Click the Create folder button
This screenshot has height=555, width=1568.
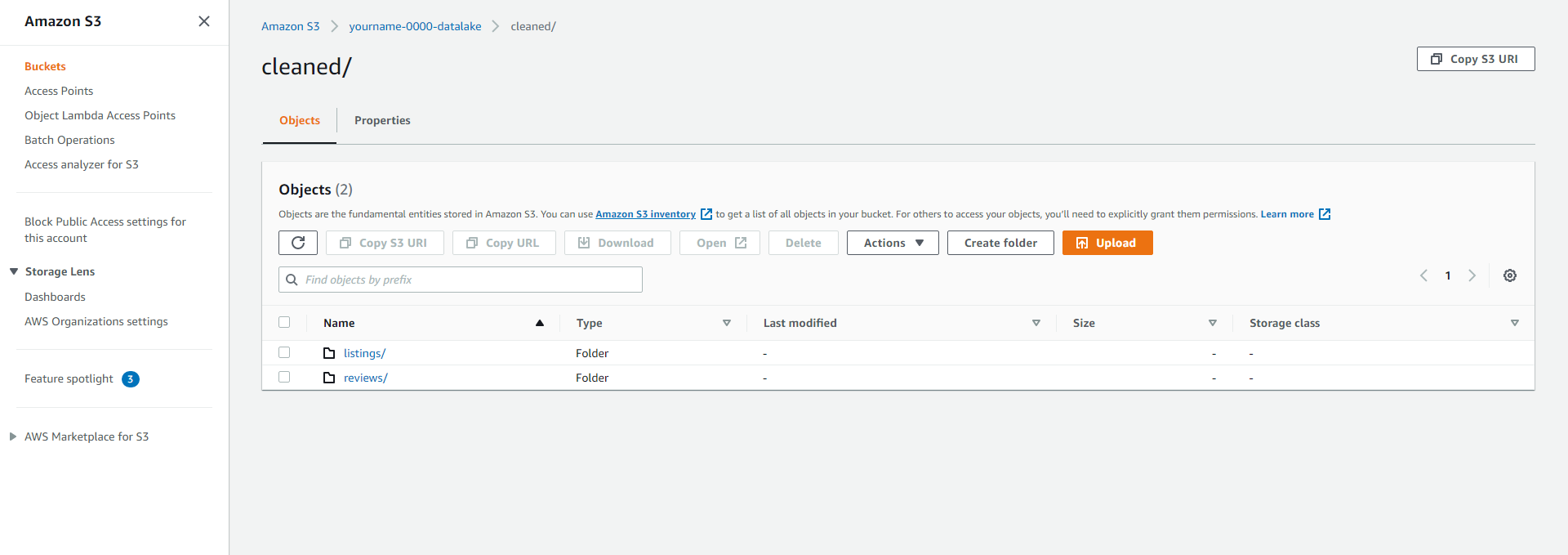(x=1000, y=243)
